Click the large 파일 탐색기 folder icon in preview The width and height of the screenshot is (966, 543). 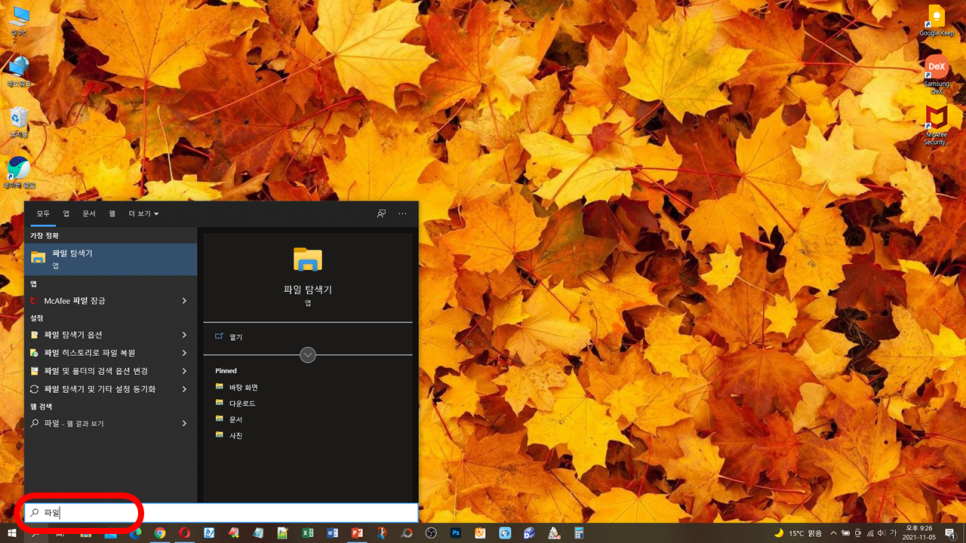click(x=307, y=259)
